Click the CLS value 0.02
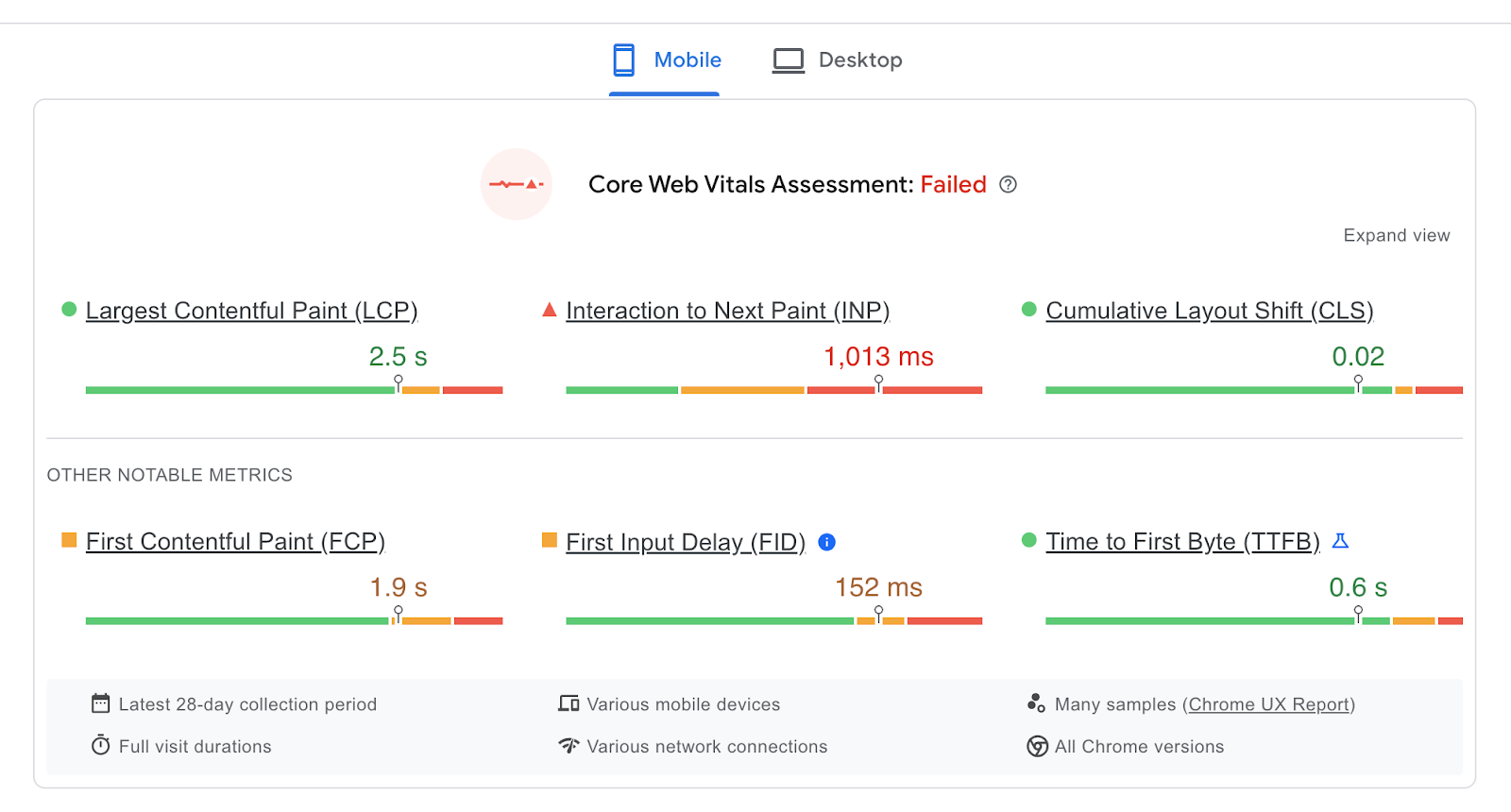Image resolution: width=1511 pixels, height=812 pixels. [x=1358, y=357]
